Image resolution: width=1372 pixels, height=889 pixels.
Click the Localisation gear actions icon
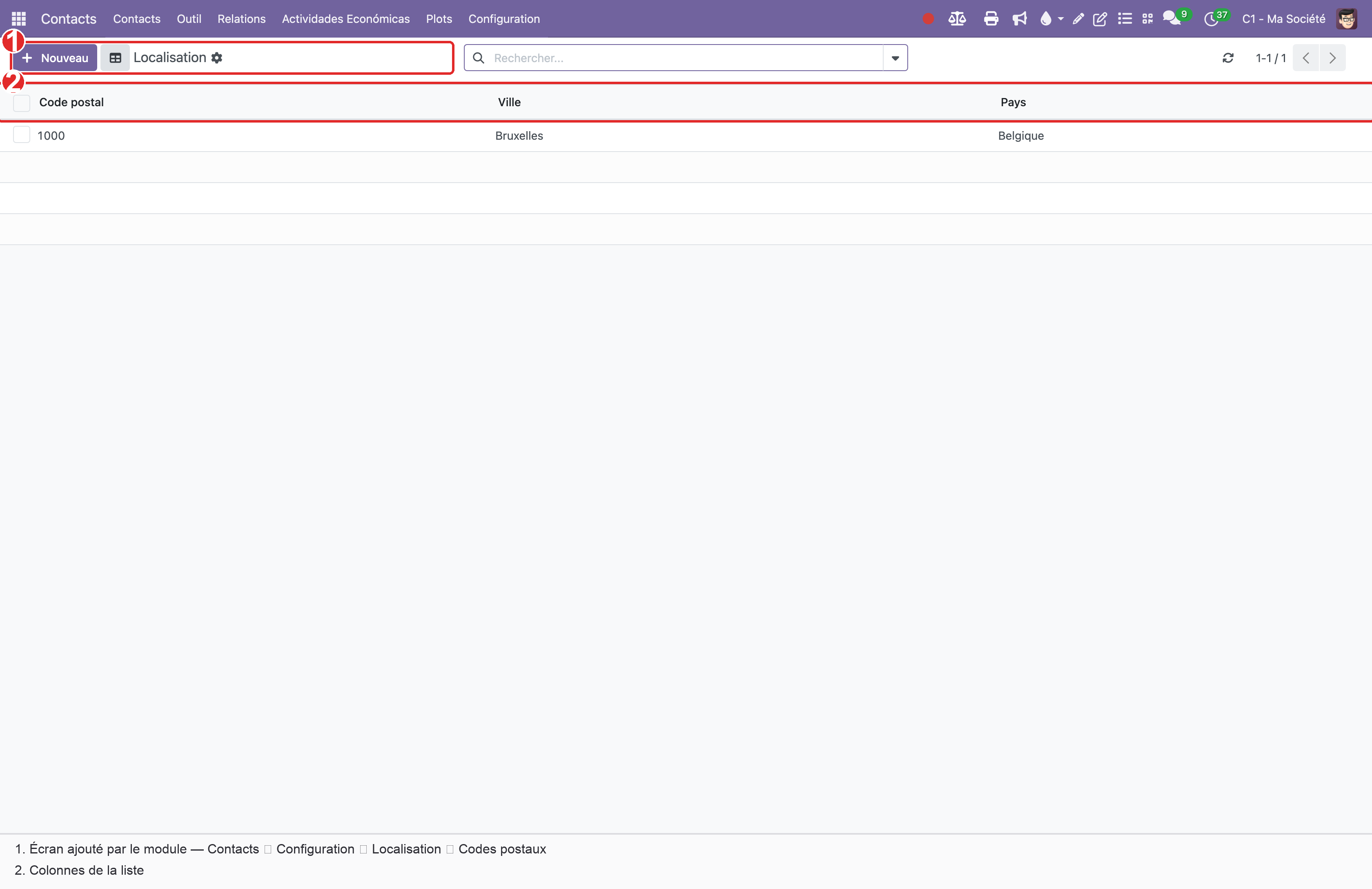217,58
